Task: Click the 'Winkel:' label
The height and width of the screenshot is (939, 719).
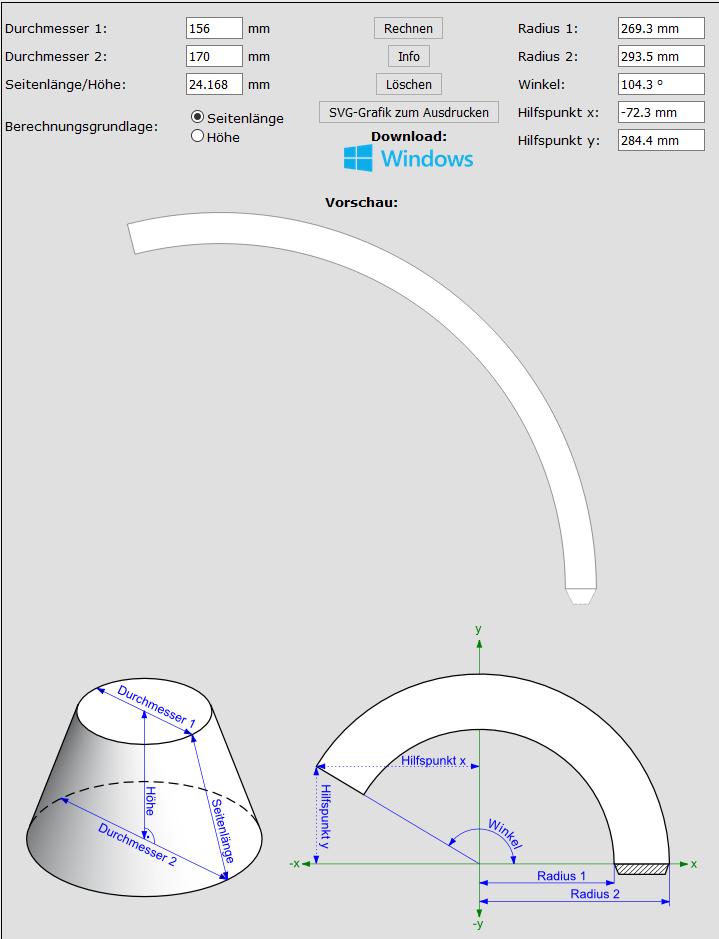Action: point(541,85)
